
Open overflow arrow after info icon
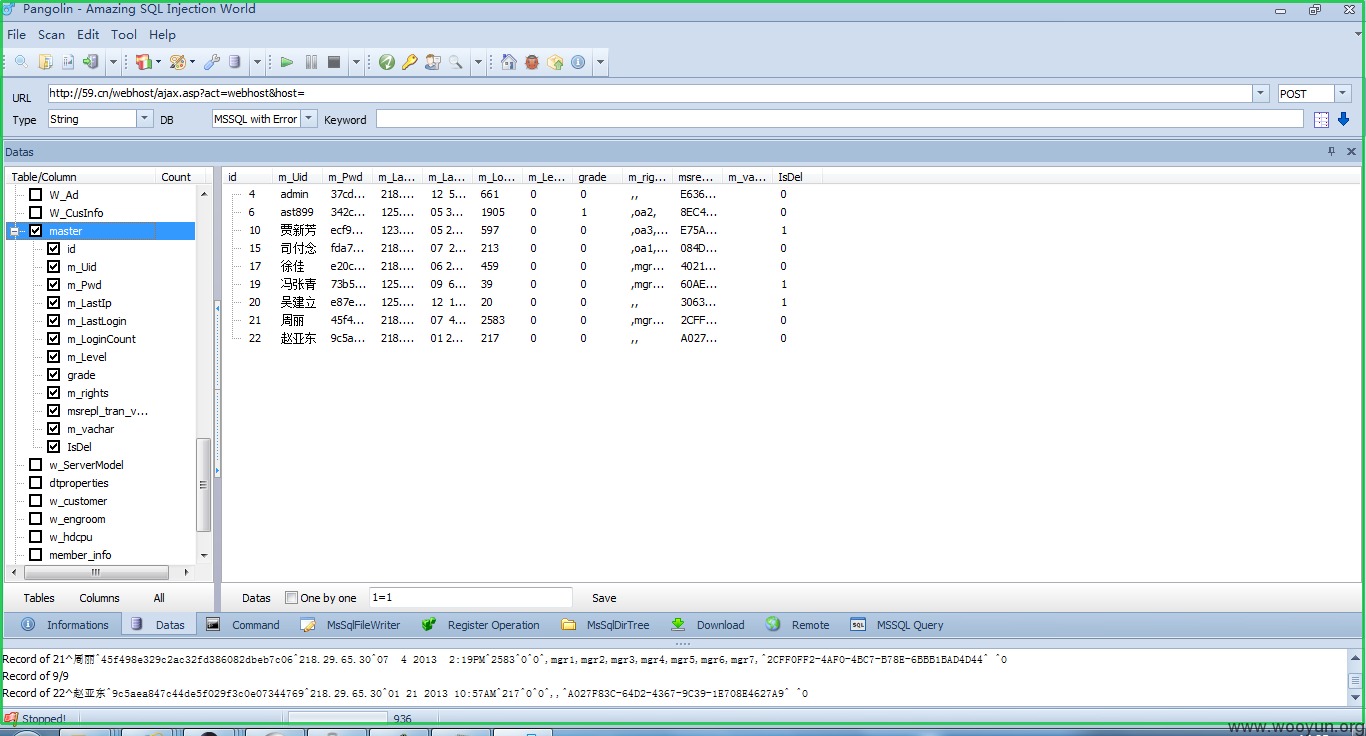click(600, 62)
